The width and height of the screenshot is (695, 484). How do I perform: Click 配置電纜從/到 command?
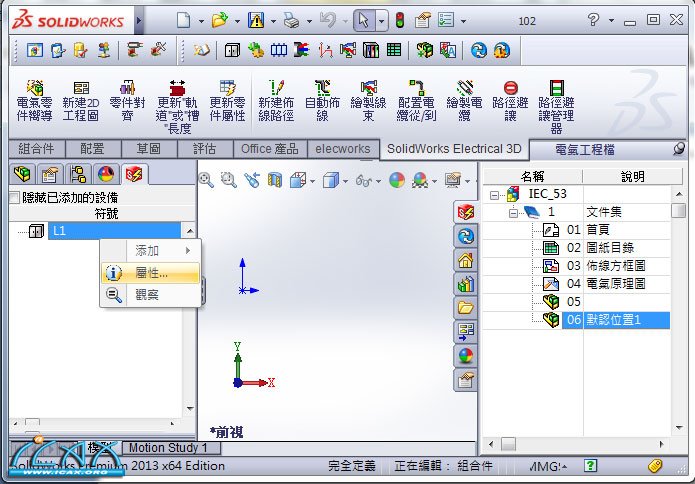pyautogui.click(x=417, y=101)
